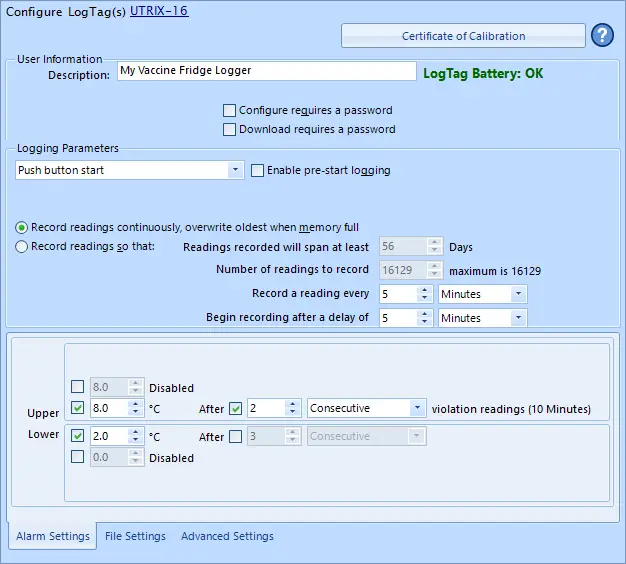Select Record readings continuously option
The width and height of the screenshot is (626, 564).
22,227
